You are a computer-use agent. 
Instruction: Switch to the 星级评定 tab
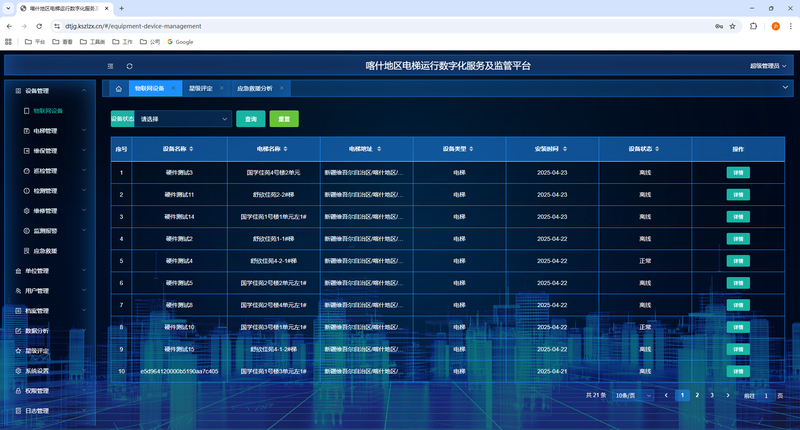point(200,88)
